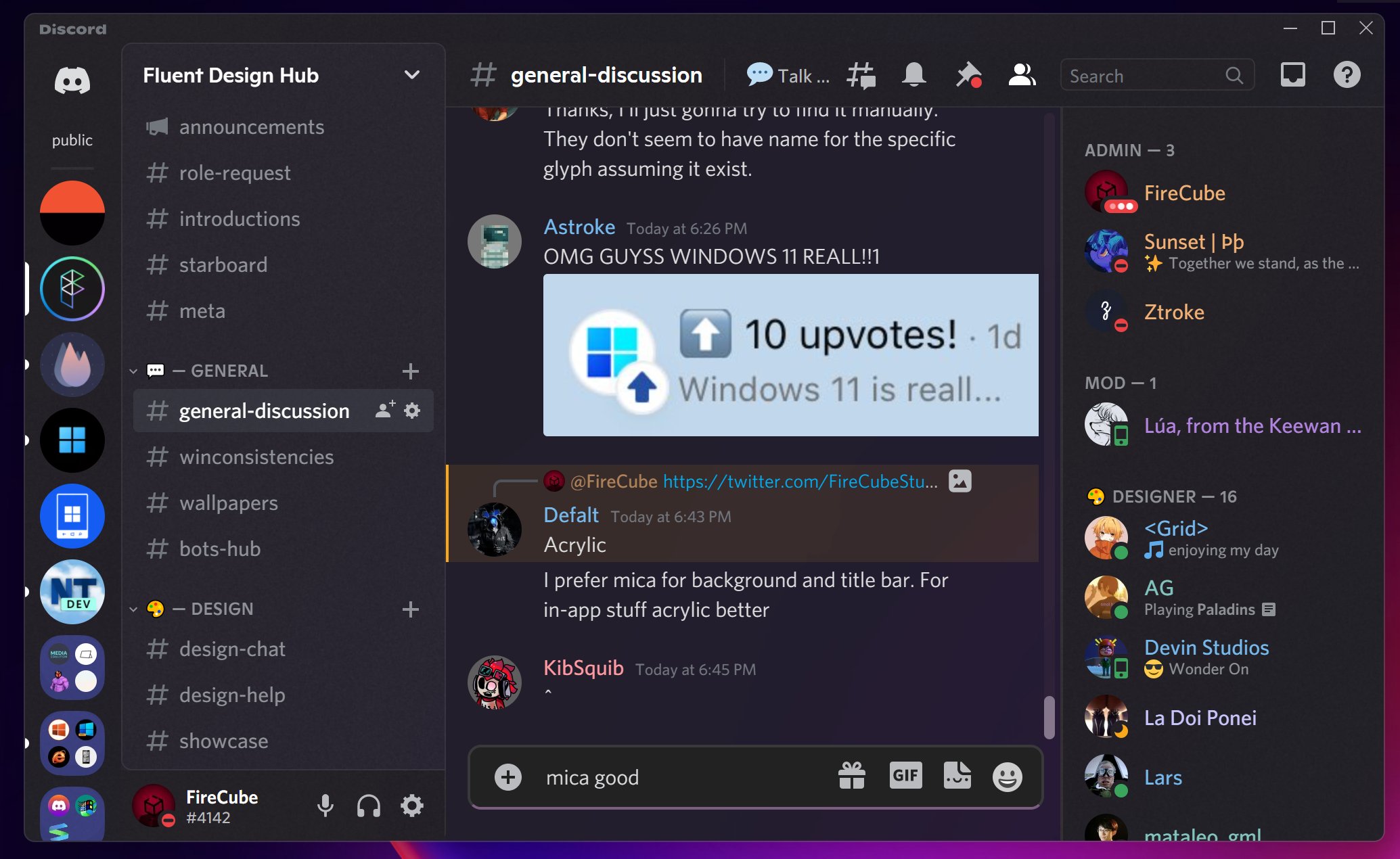The width and height of the screenshot is (1400, 859).
Task: Open the design-help channel
Action: pos(284,695)
